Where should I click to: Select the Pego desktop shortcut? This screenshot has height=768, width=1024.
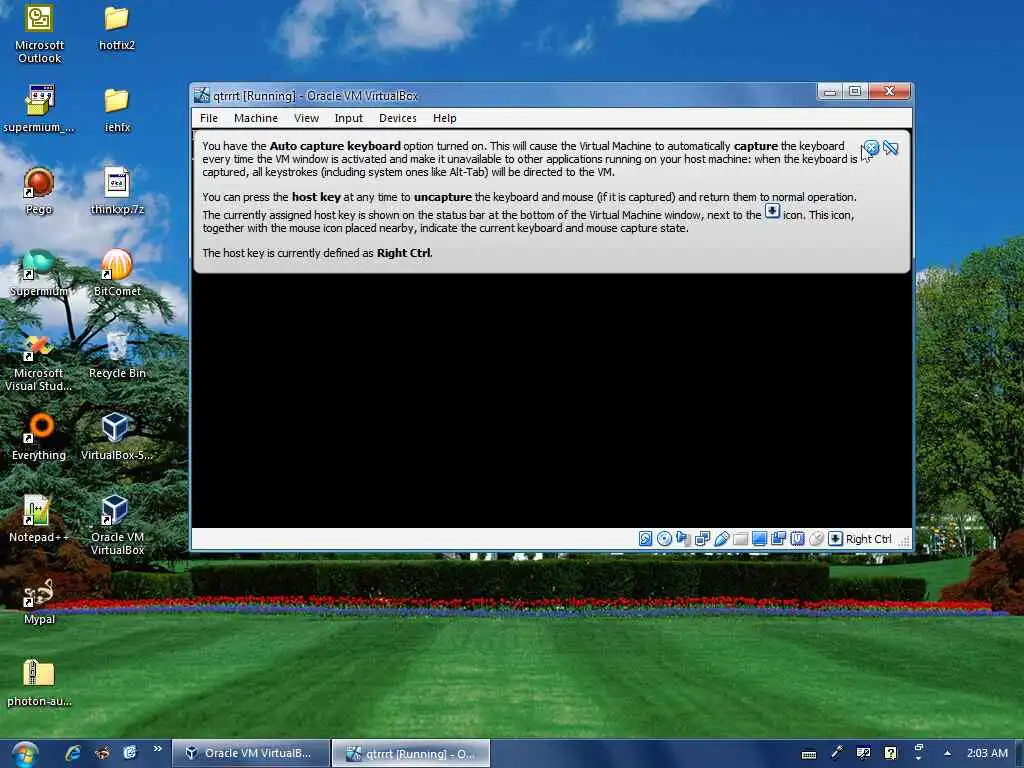click(x=39, y=191)
